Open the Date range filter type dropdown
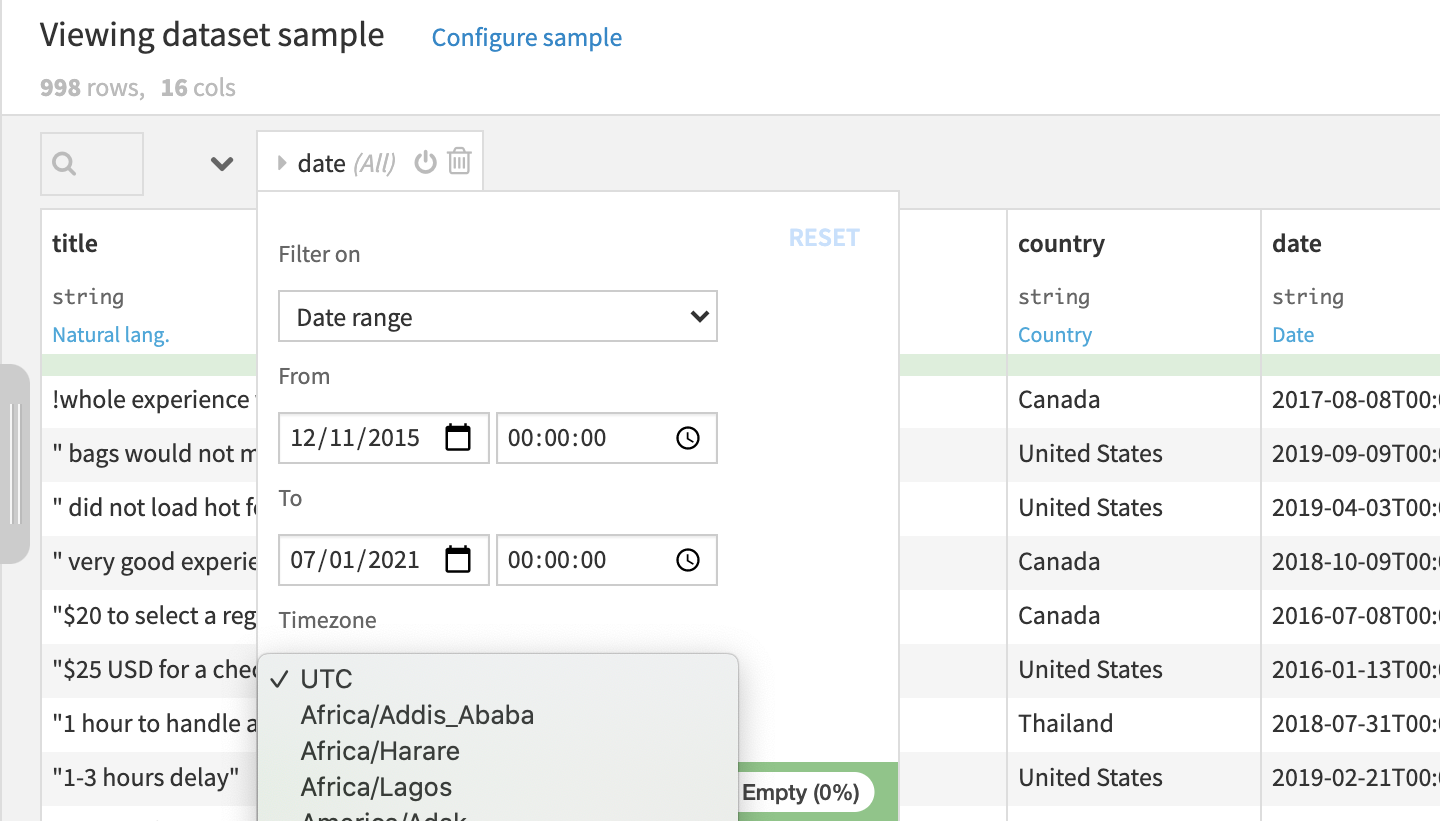This screenshot has height=821, width=1440. click(x=498, y=317)
